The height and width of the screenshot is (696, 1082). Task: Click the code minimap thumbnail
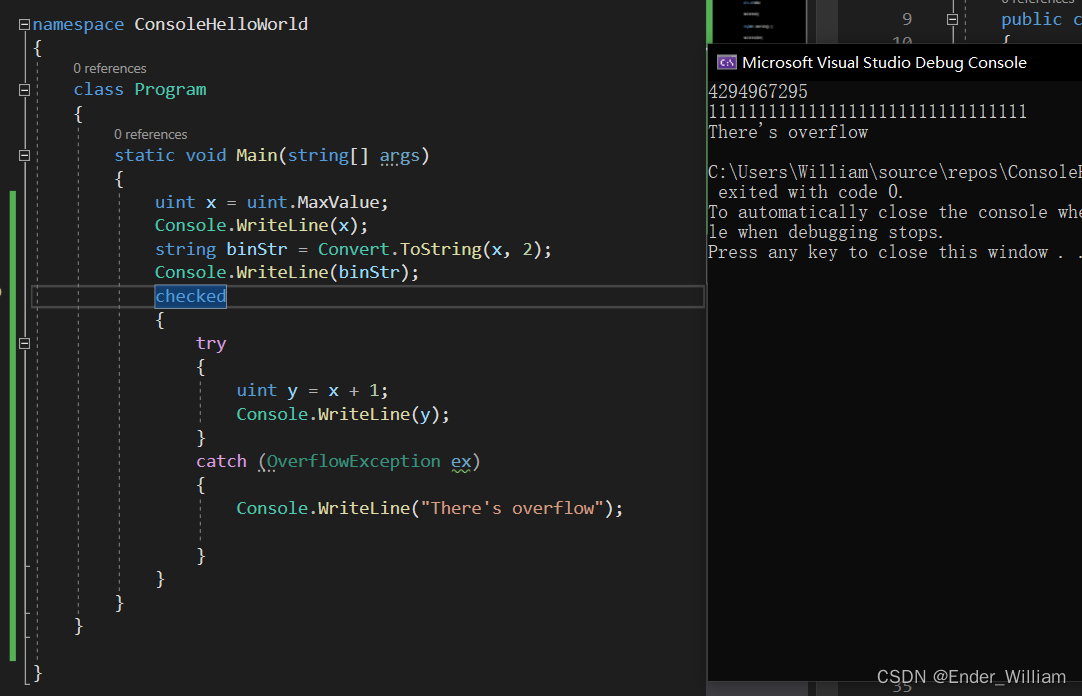coord(757,20)
